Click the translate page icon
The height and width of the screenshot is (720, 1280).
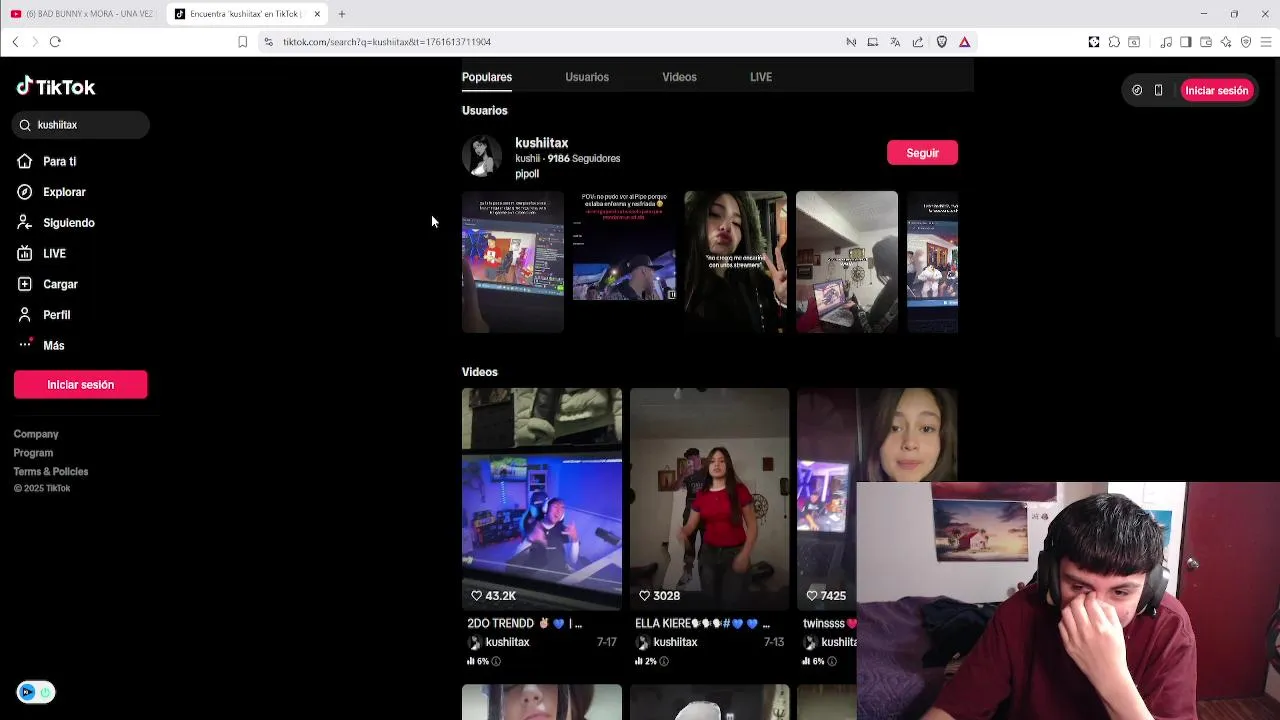895,42
